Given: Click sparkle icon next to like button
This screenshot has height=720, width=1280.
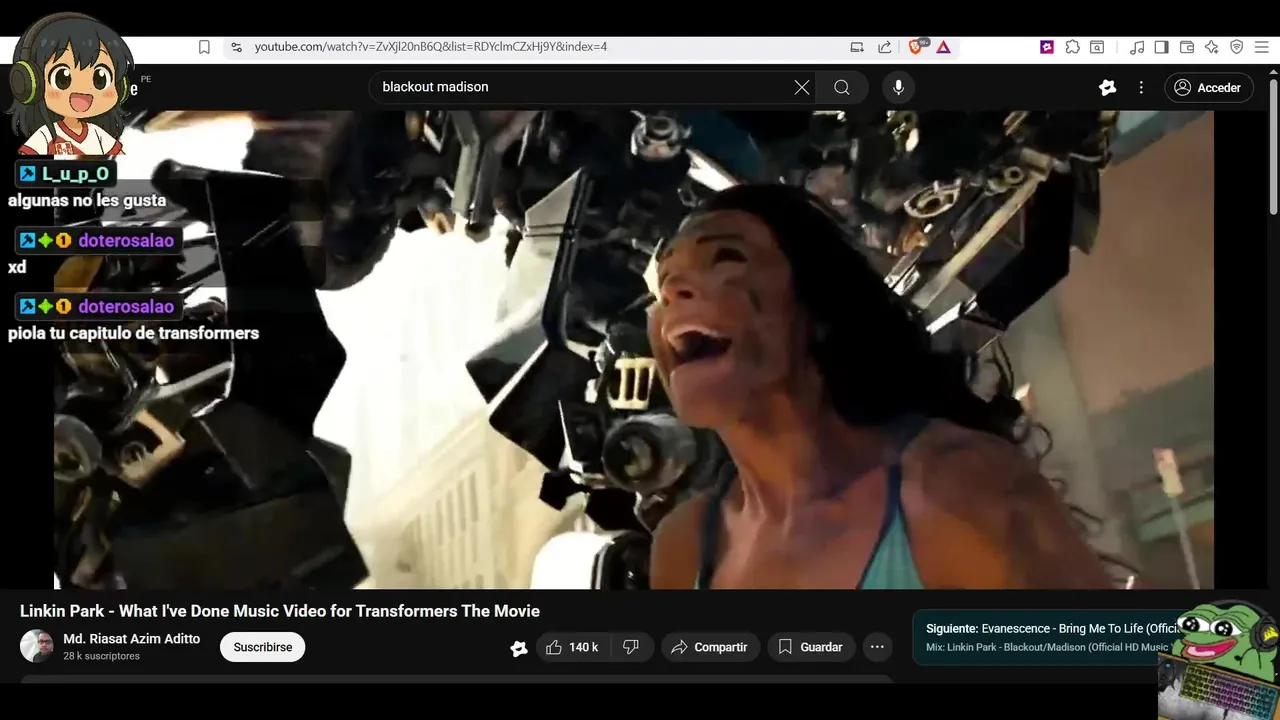Looking at the screenshot, I should [519, 648].
